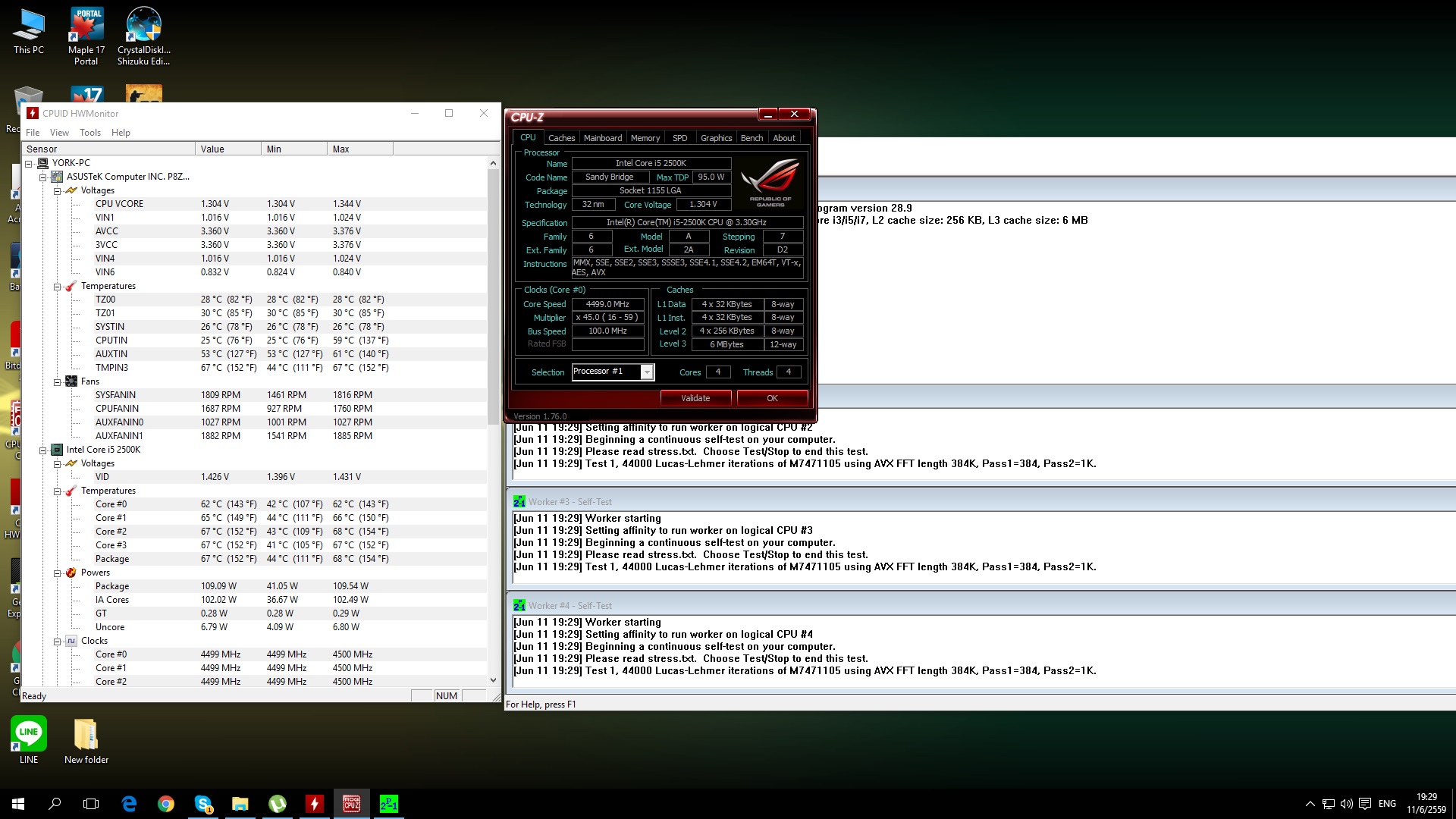The image size is (1456, 819).
Task: Open the Action Center notification icon
Action: pyautogui.click(x=1365, y=804)
